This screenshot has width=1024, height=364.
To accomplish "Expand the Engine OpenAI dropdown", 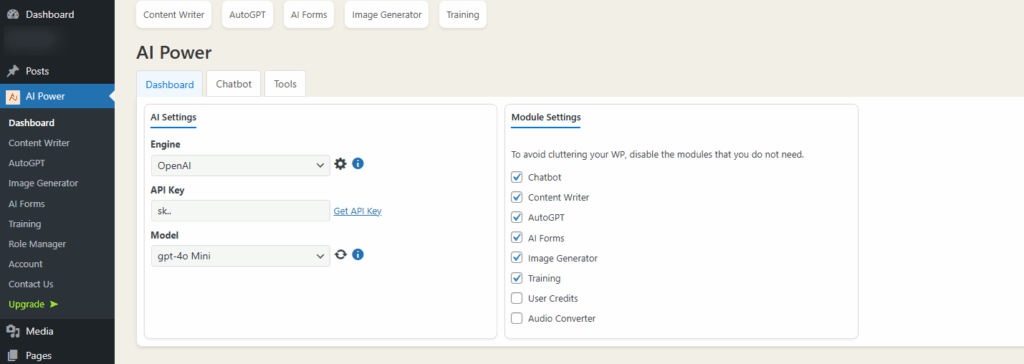I will tap(240, 165).
